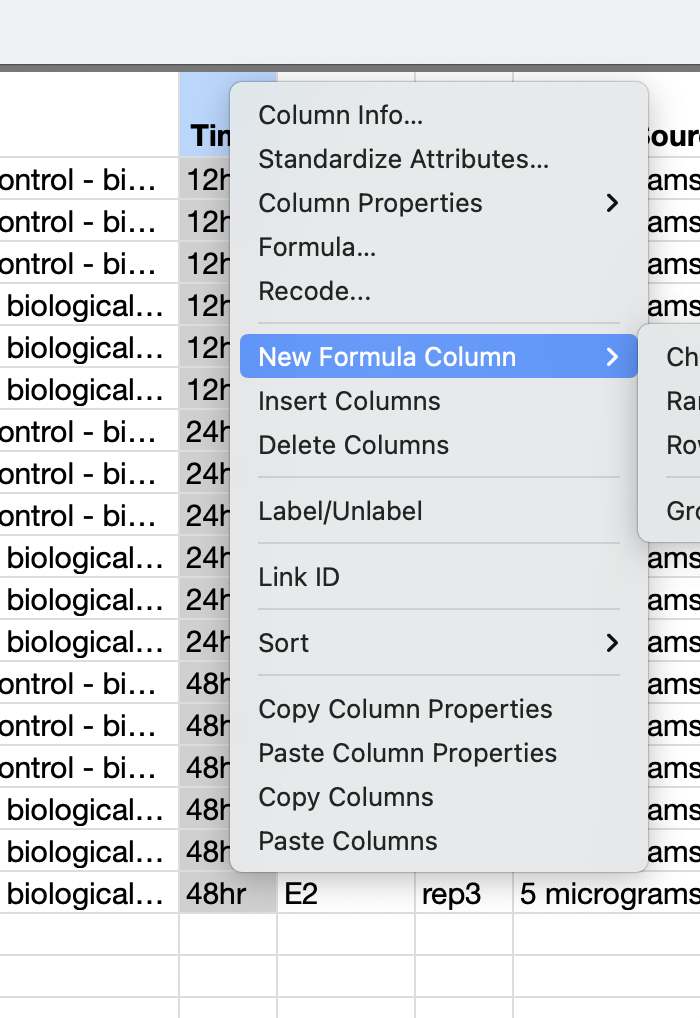The height and width of the screenshot is (1018, 700).
Task: Expand the New Formula Column submenu arrow
Action: point(612,357)
